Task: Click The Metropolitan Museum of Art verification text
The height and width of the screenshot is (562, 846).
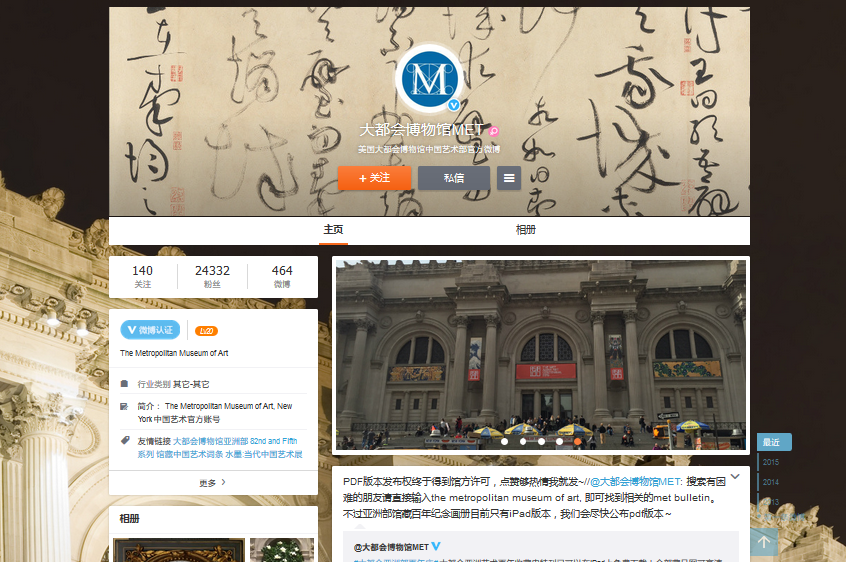Action: coord(174,353)
